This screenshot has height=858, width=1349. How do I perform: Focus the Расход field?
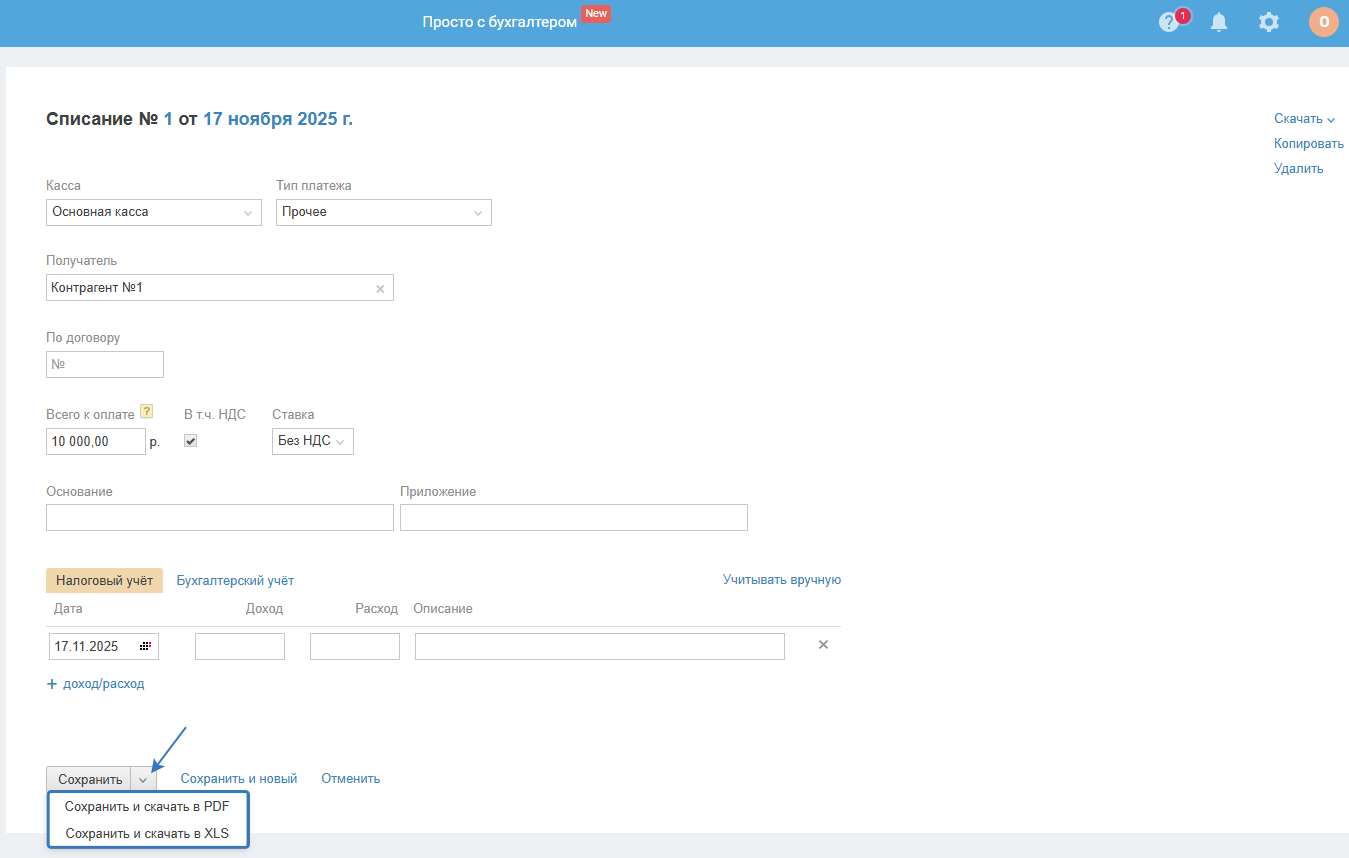(x=355, y=646)
